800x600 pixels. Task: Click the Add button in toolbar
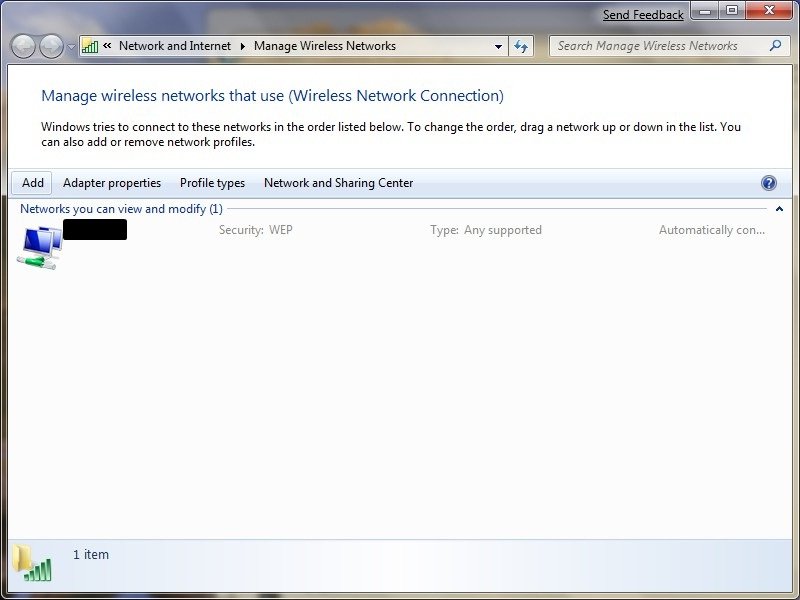click(x=33, y=183)
